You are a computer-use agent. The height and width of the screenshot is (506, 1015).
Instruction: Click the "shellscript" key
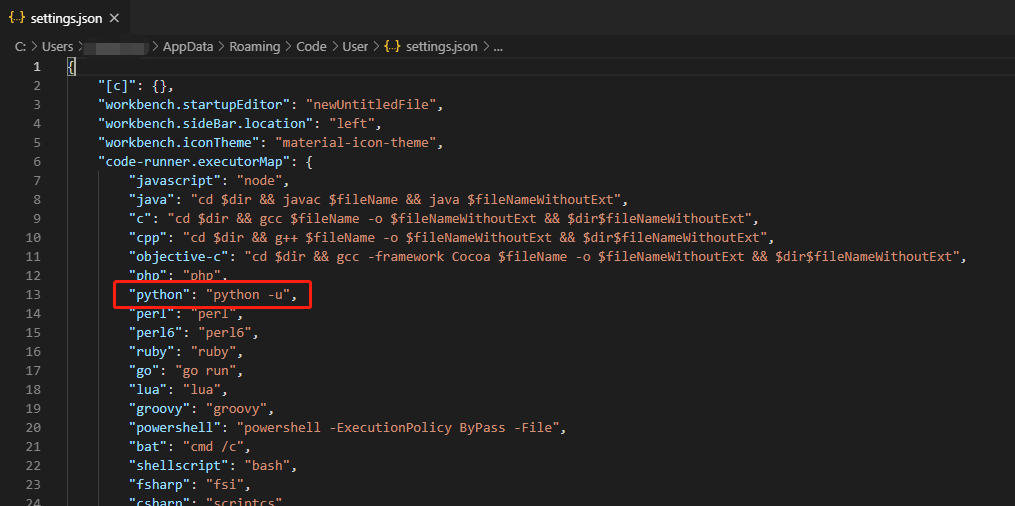point(179,465)
